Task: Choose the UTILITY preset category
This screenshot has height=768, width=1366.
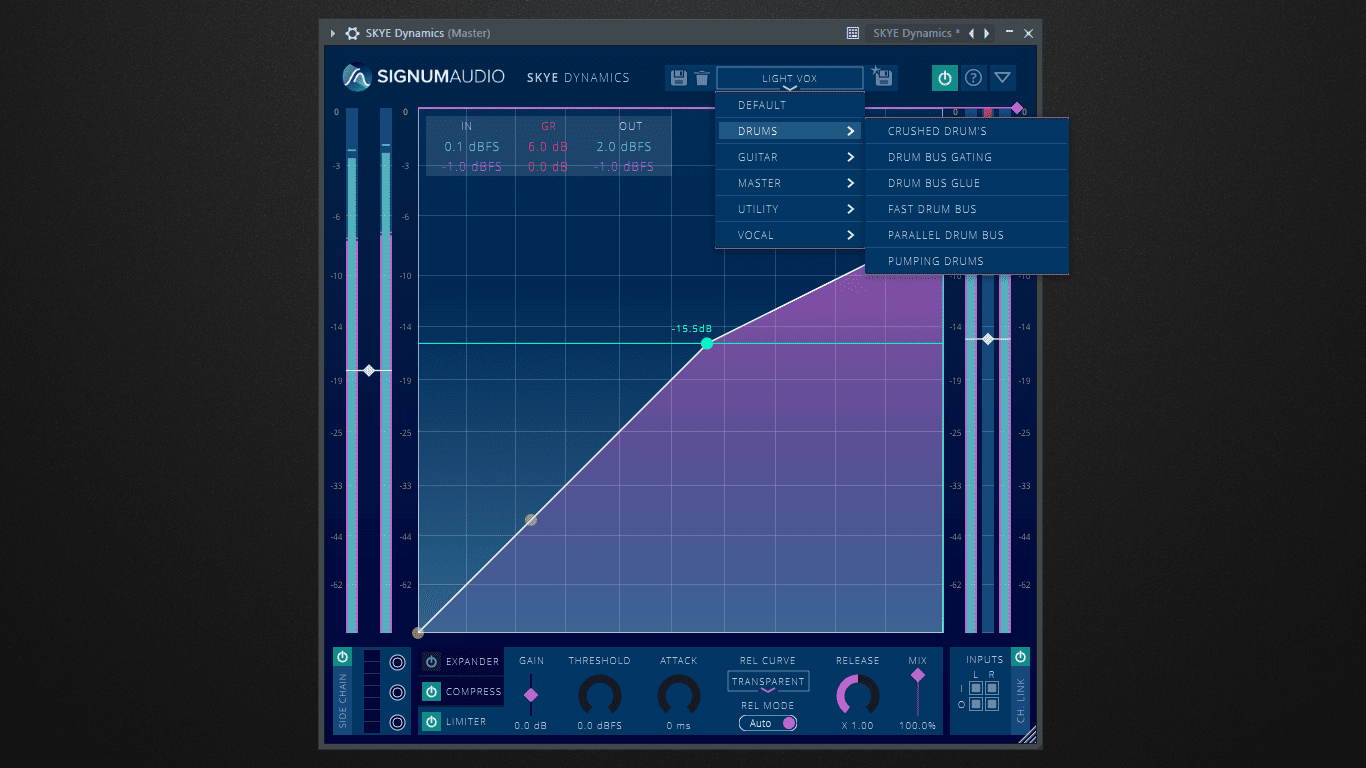Action: (790, 209)
